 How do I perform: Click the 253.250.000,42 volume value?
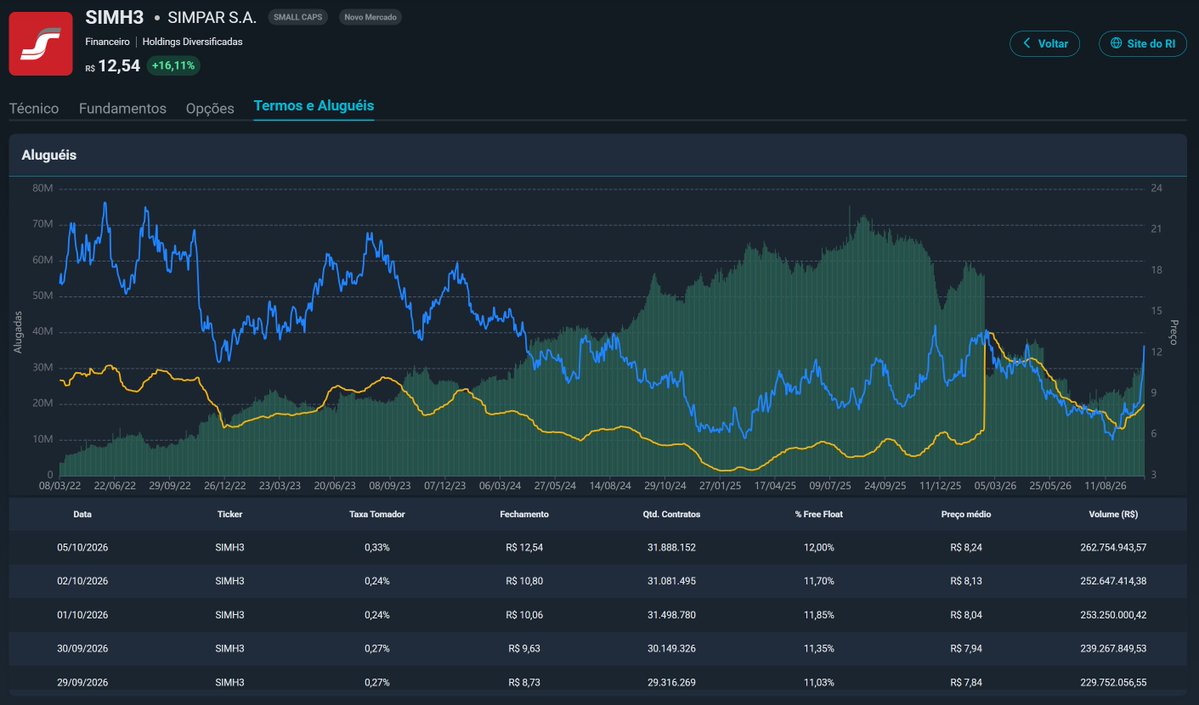click(1113, 615)
